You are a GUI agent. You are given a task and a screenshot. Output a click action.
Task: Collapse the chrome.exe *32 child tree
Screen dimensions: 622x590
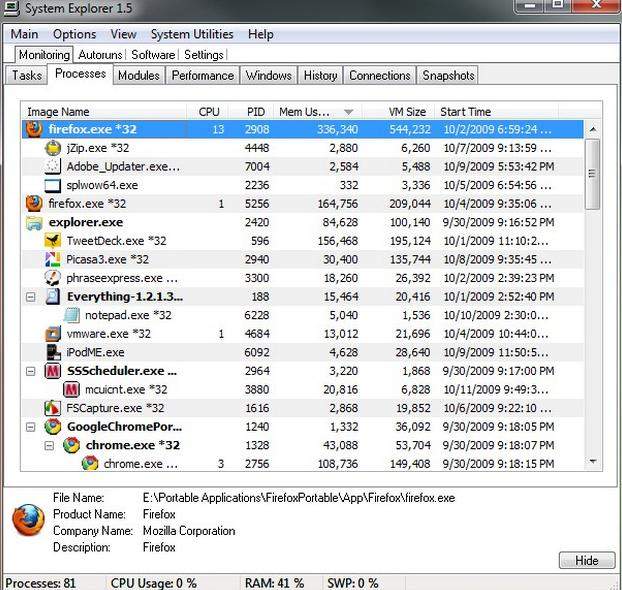(x=49, y=446)
